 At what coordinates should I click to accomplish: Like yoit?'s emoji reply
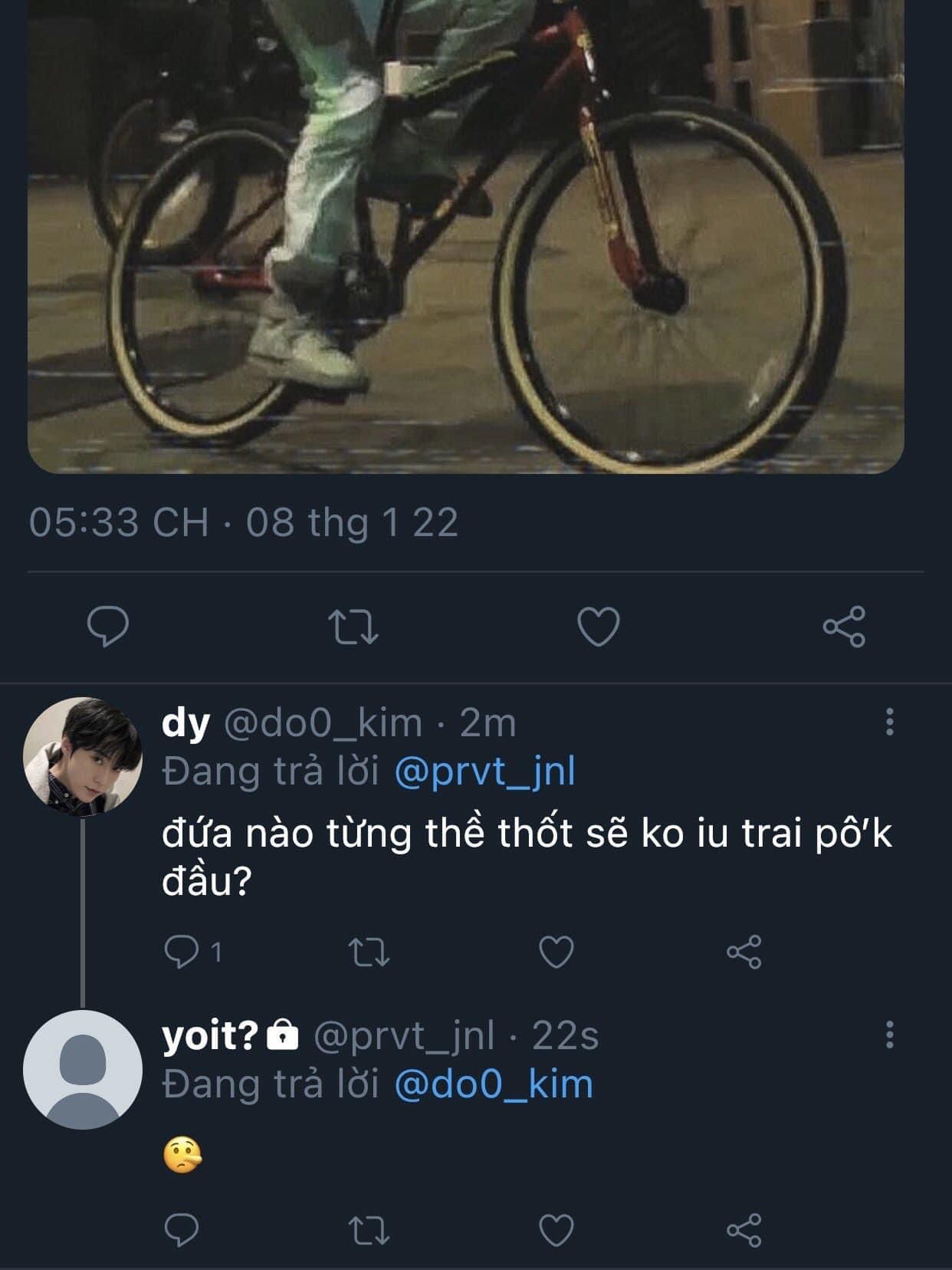(556, 1231)
